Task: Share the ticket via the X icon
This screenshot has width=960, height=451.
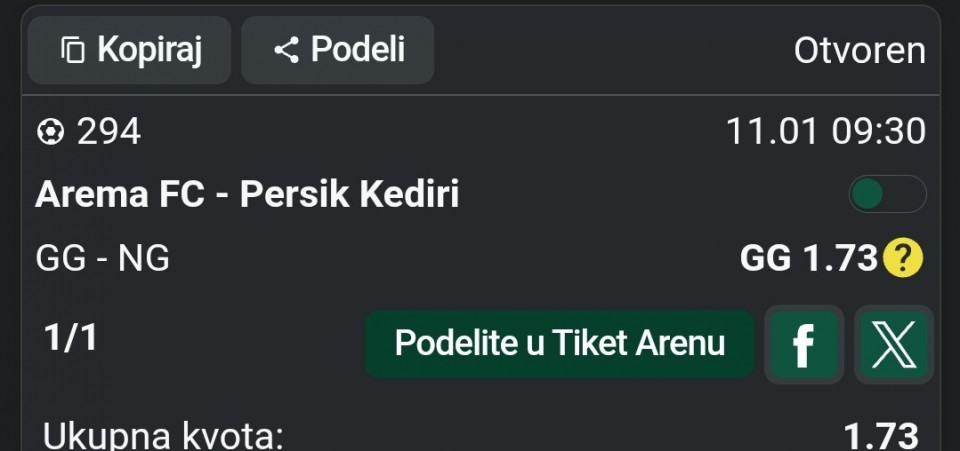Action: click(894, 345)
